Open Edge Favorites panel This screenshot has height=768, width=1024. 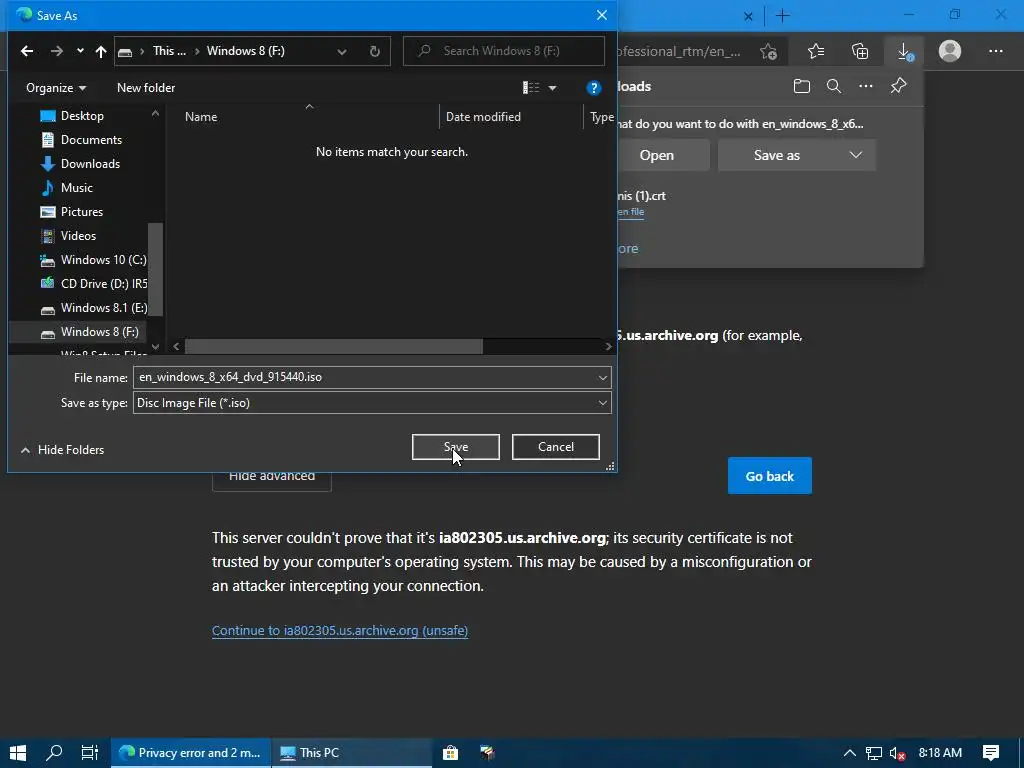[816, 51]
